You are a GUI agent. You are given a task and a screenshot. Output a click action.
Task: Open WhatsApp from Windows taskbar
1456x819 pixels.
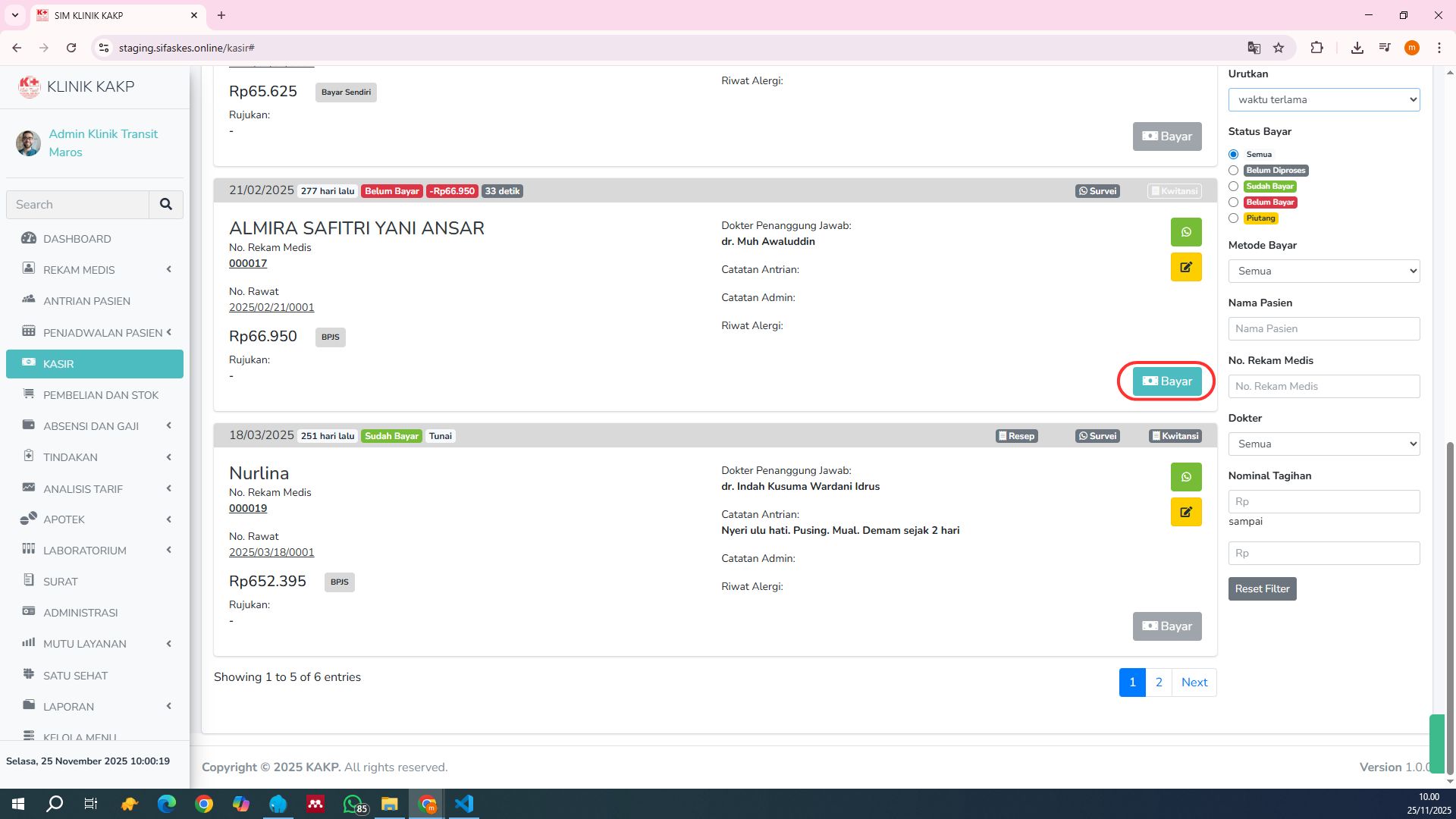353,804
